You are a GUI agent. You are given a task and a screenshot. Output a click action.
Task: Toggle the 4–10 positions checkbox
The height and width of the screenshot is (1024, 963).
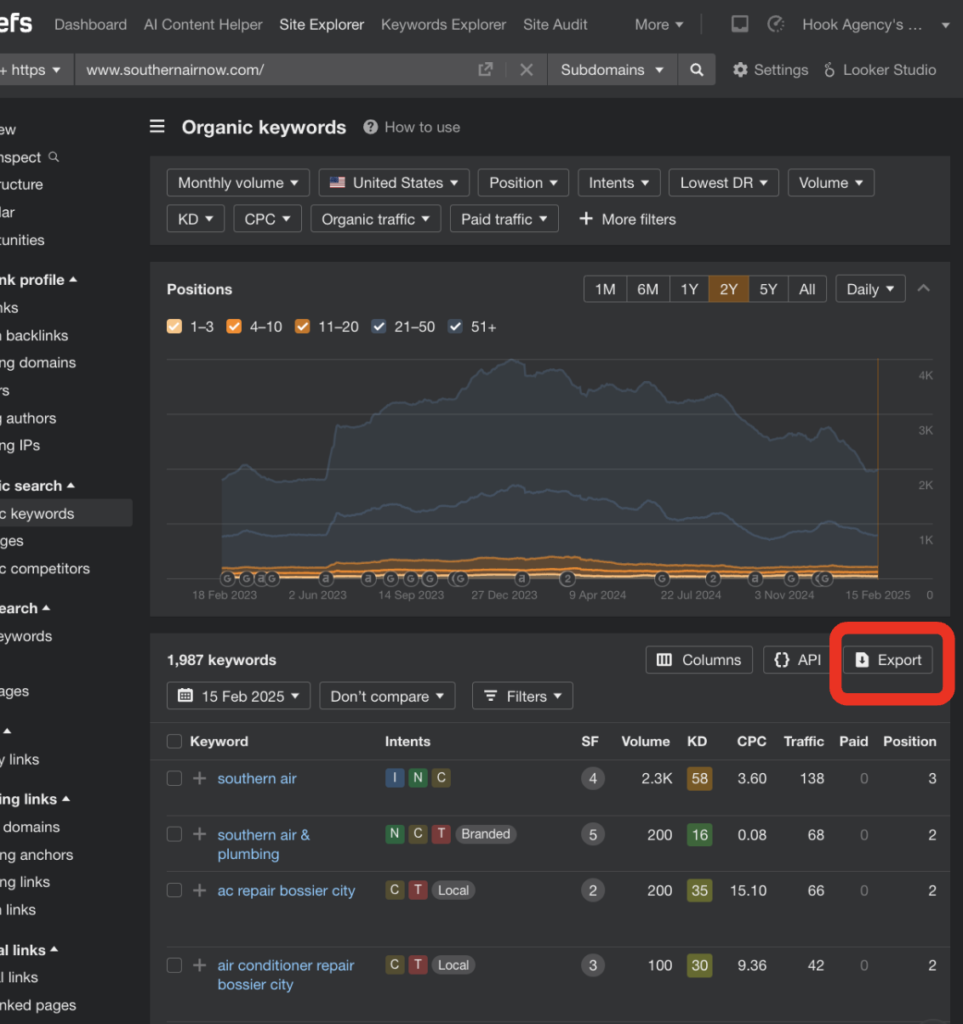(234, 327)
